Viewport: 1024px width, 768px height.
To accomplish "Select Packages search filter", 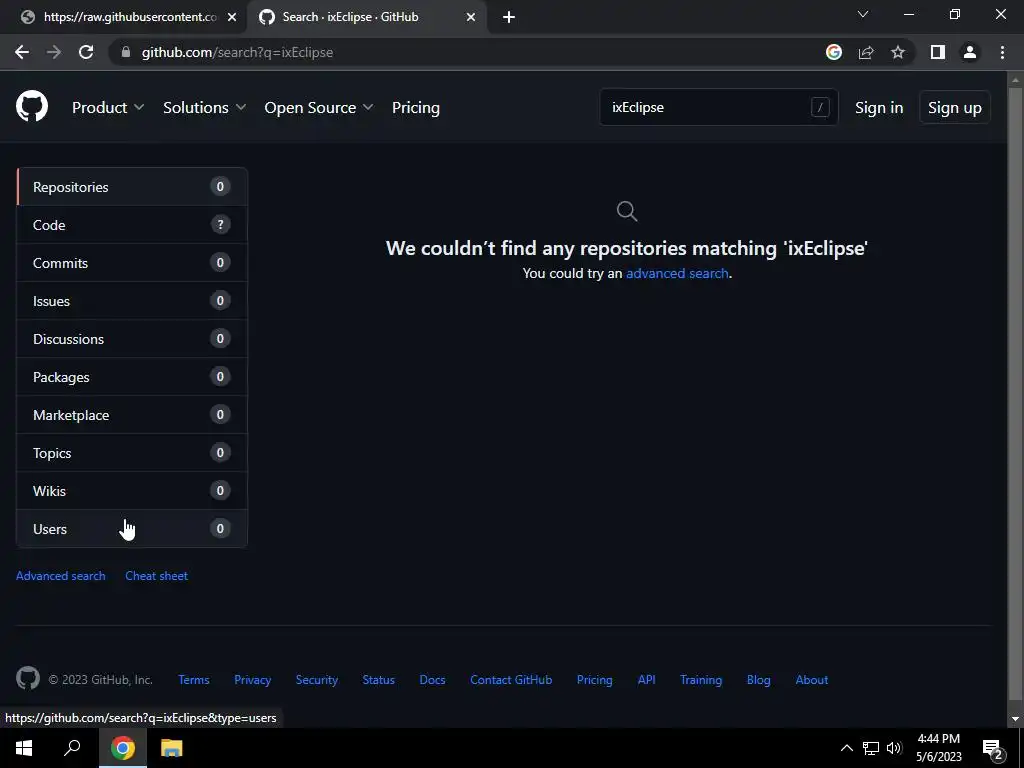I will pos(132,377).
